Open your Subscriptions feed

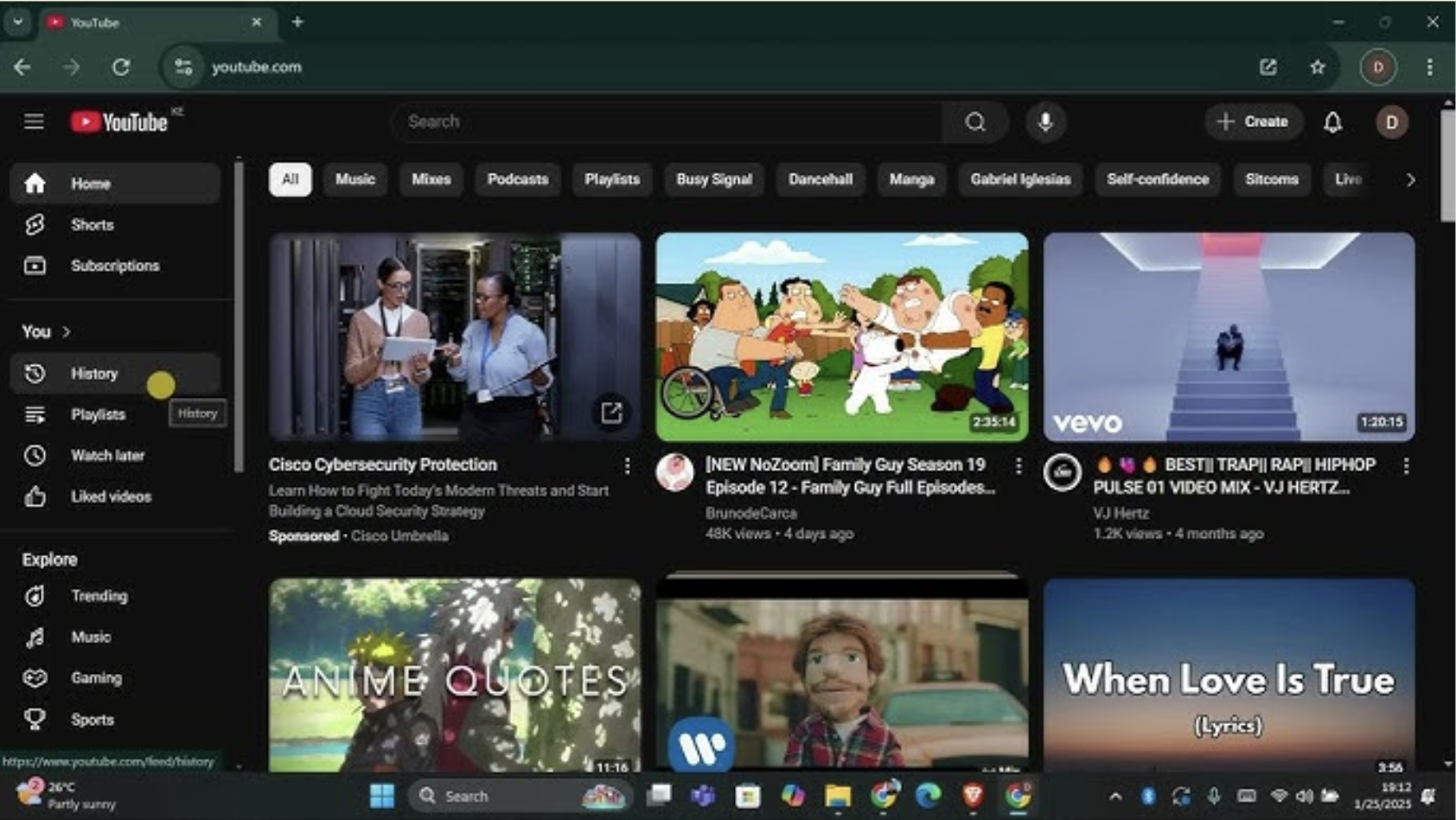[x=116, y=266]
